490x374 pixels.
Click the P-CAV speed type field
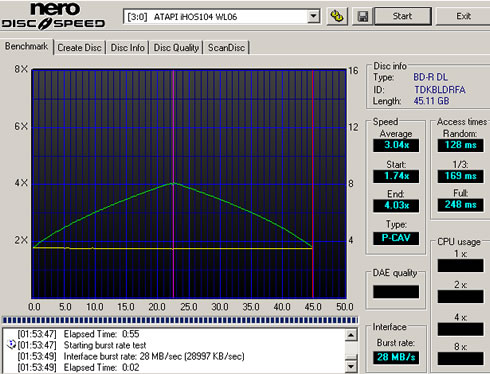coord(396,238)
